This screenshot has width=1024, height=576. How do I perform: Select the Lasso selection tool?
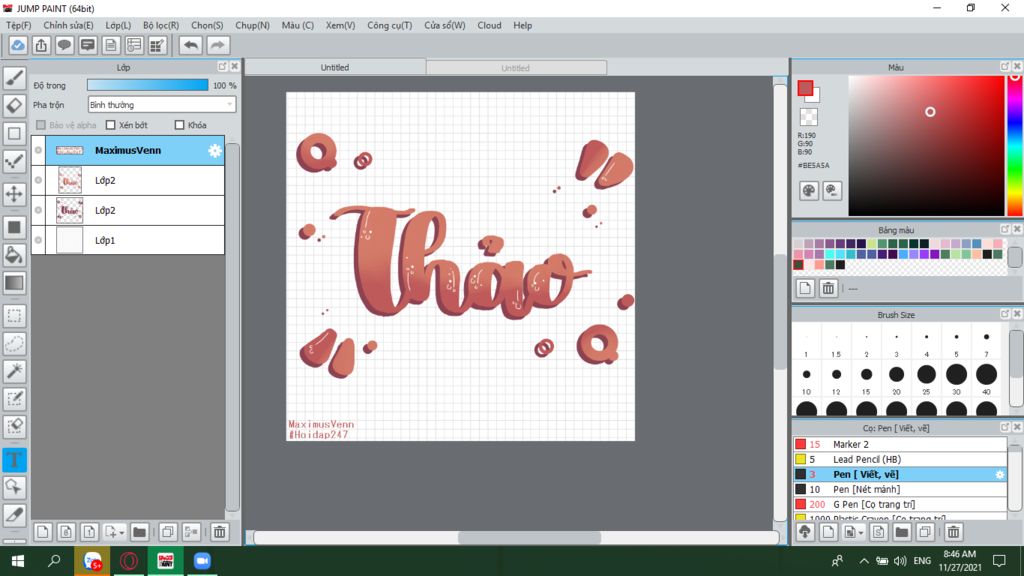(14, 344)
